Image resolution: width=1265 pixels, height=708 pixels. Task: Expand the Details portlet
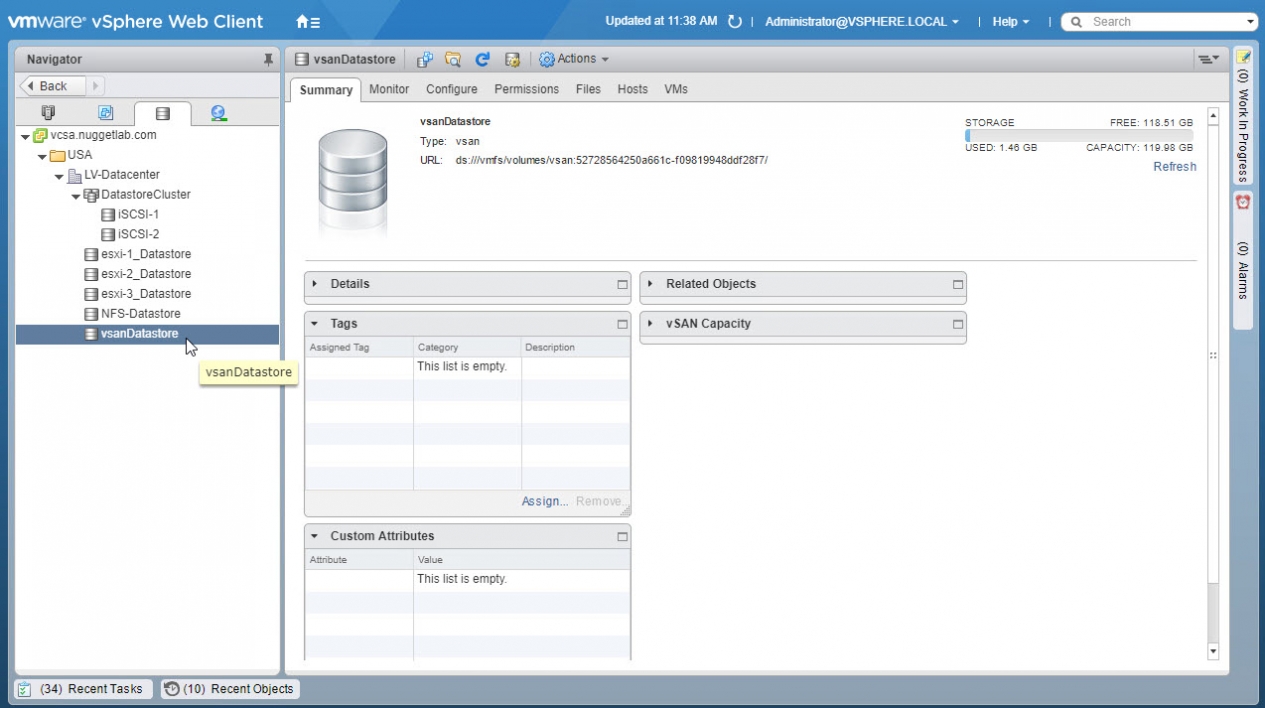(314, 284)
